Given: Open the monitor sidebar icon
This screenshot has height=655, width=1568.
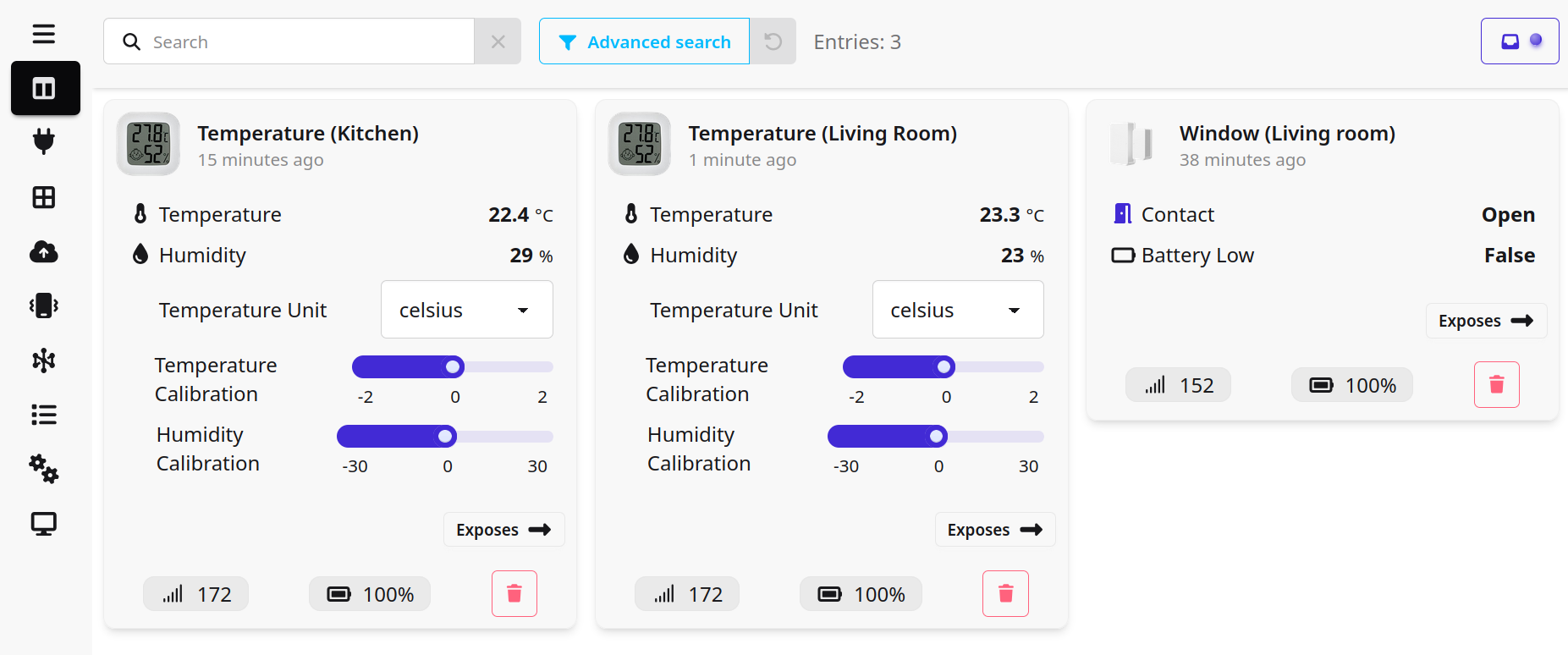Looking at the screenshot, I should [x=44, y=524].
